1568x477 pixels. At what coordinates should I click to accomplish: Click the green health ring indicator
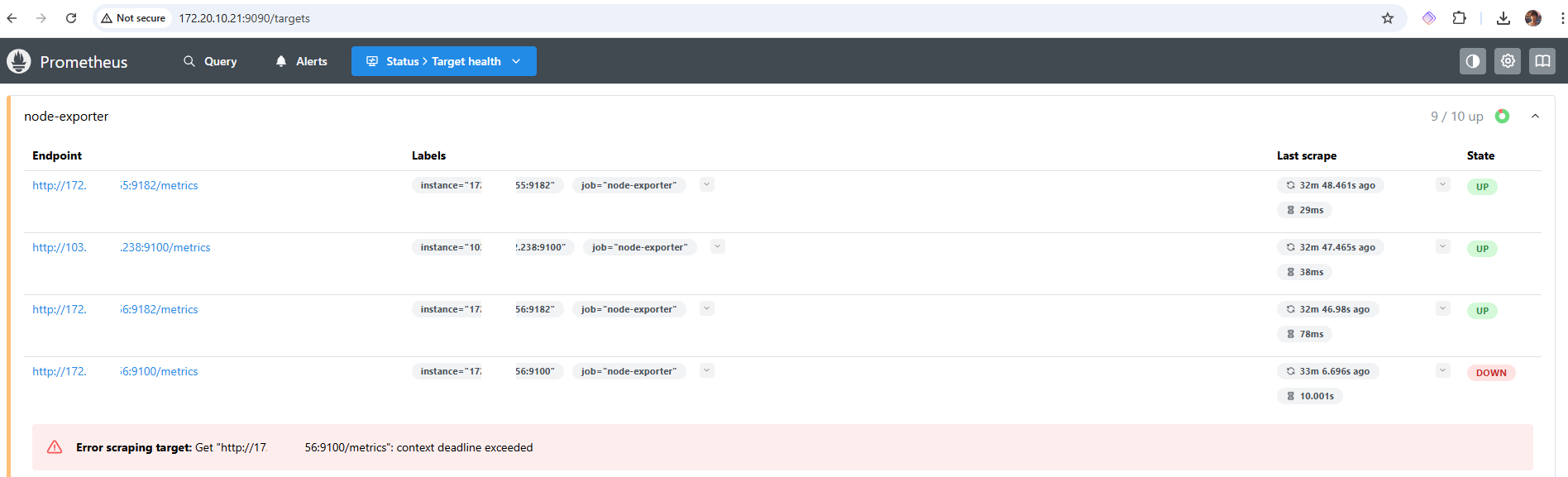[1502, 117]
